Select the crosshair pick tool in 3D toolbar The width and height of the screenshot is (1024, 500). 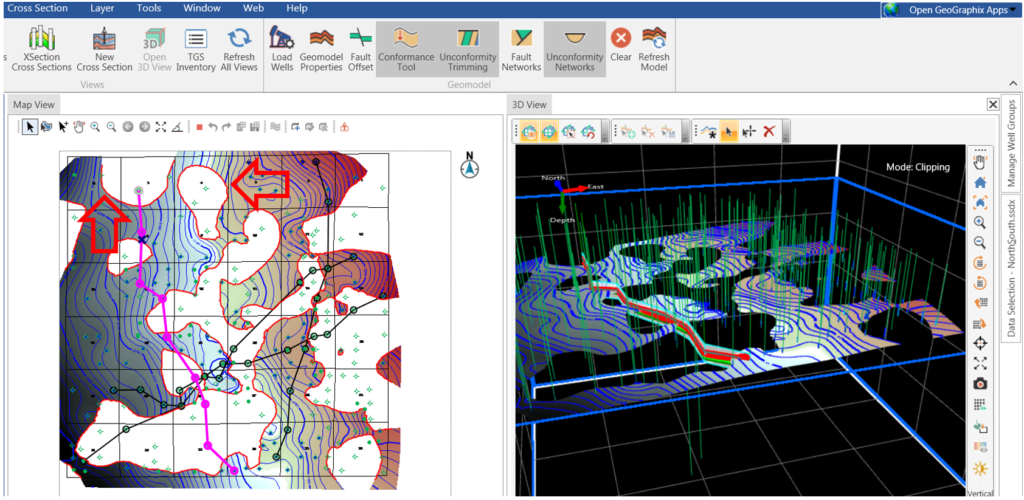pyautogui.click(x=749, y=132)
